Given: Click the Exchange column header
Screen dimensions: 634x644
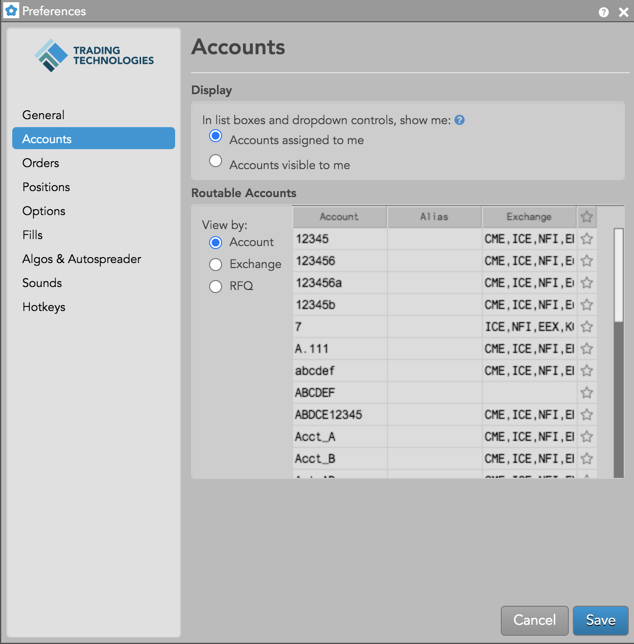Looking at the screenshot, I should coord(529,217).
